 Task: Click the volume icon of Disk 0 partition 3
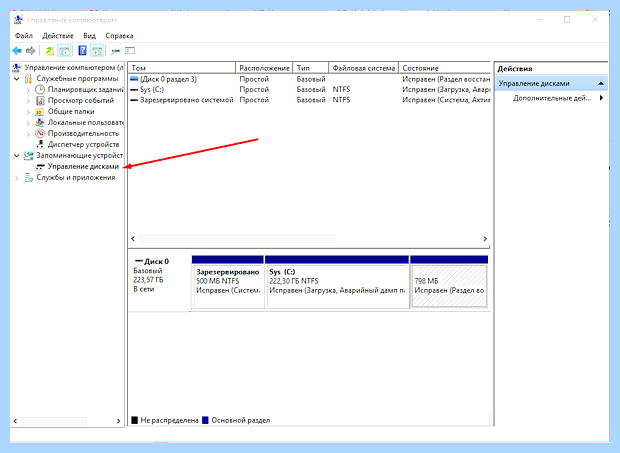coord(134,79)
